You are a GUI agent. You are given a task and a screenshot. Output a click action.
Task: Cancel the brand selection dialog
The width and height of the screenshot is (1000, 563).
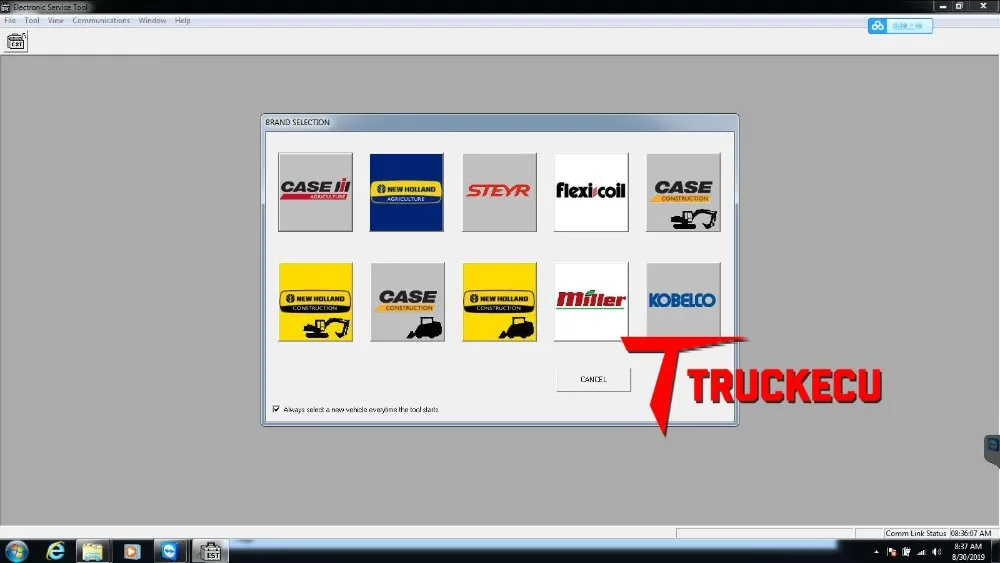[x=593, y=379]
